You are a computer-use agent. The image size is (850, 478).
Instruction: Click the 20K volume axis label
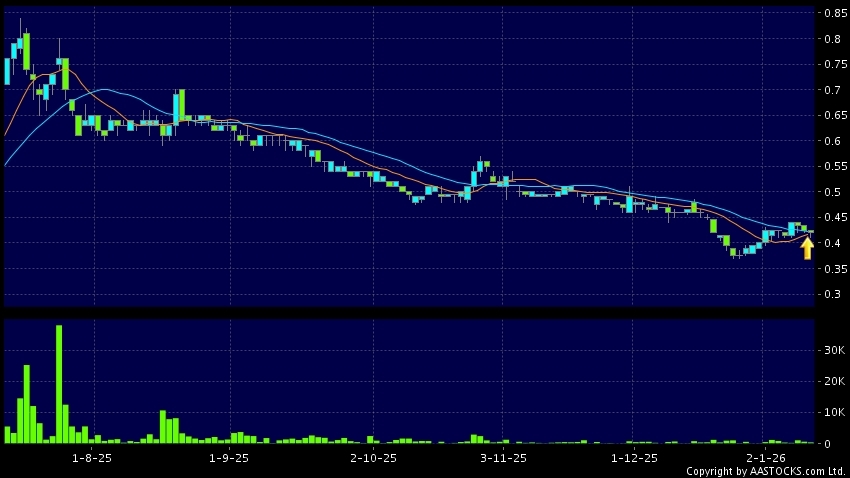tap(834, 381)
